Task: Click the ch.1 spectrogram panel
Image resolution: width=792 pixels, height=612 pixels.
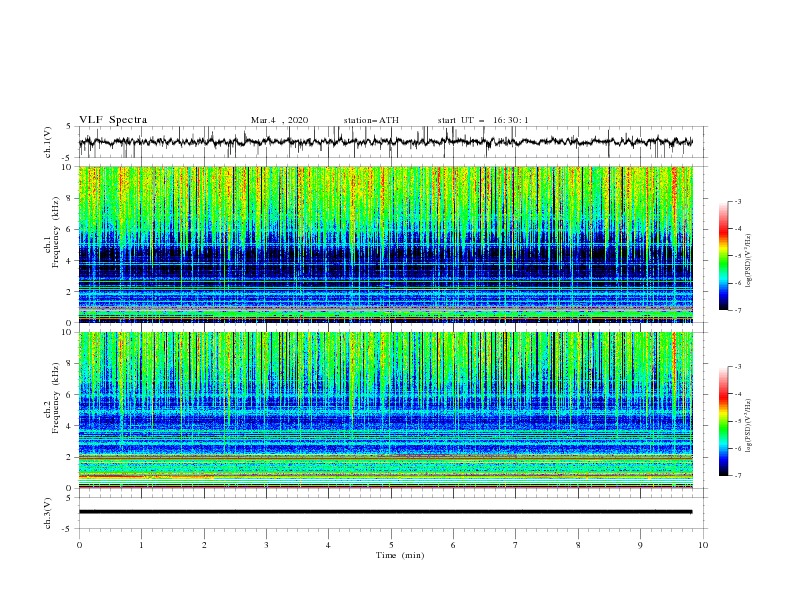Action: [386, 244]
